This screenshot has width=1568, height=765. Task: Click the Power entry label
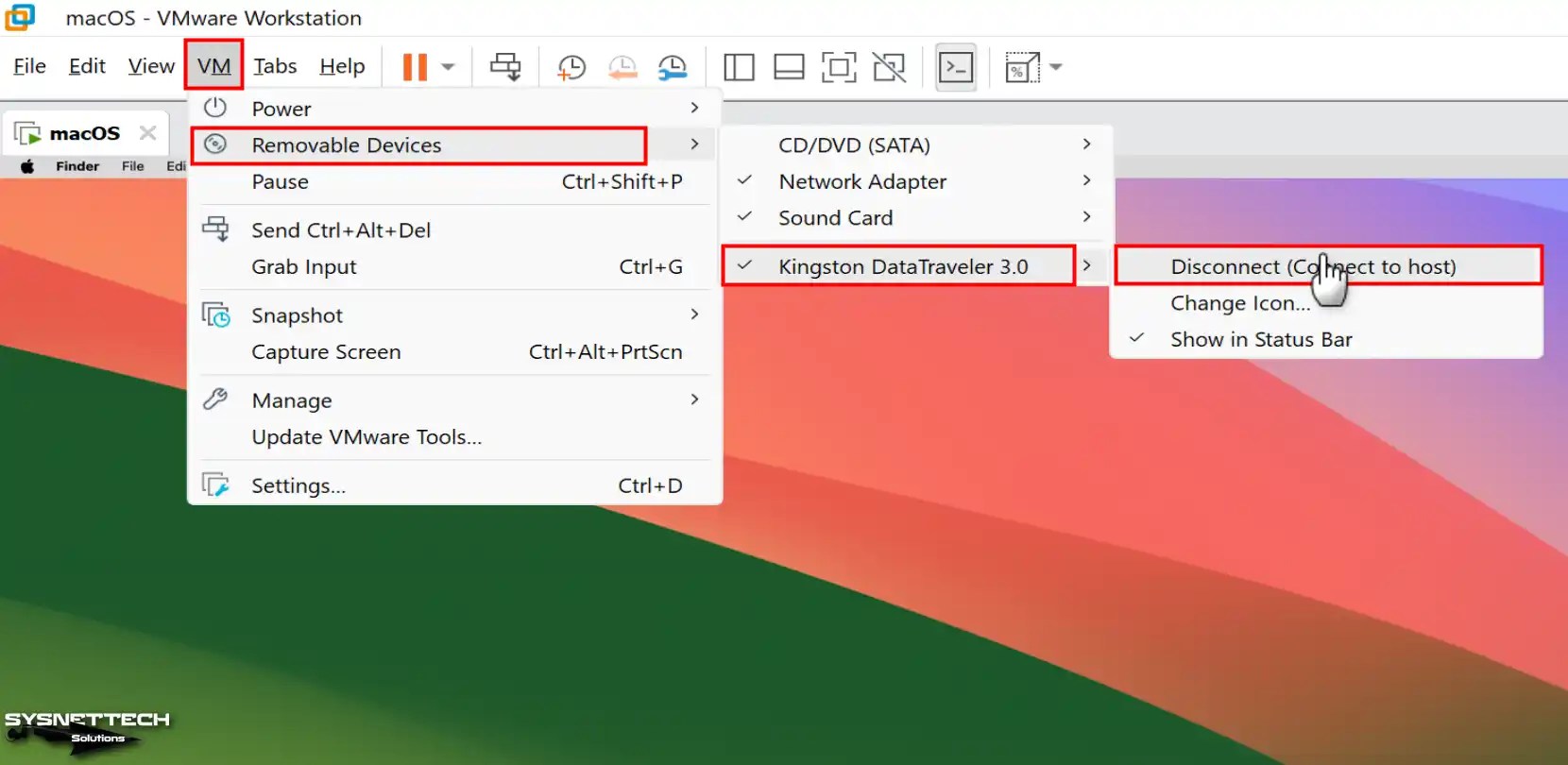(281, 109)
